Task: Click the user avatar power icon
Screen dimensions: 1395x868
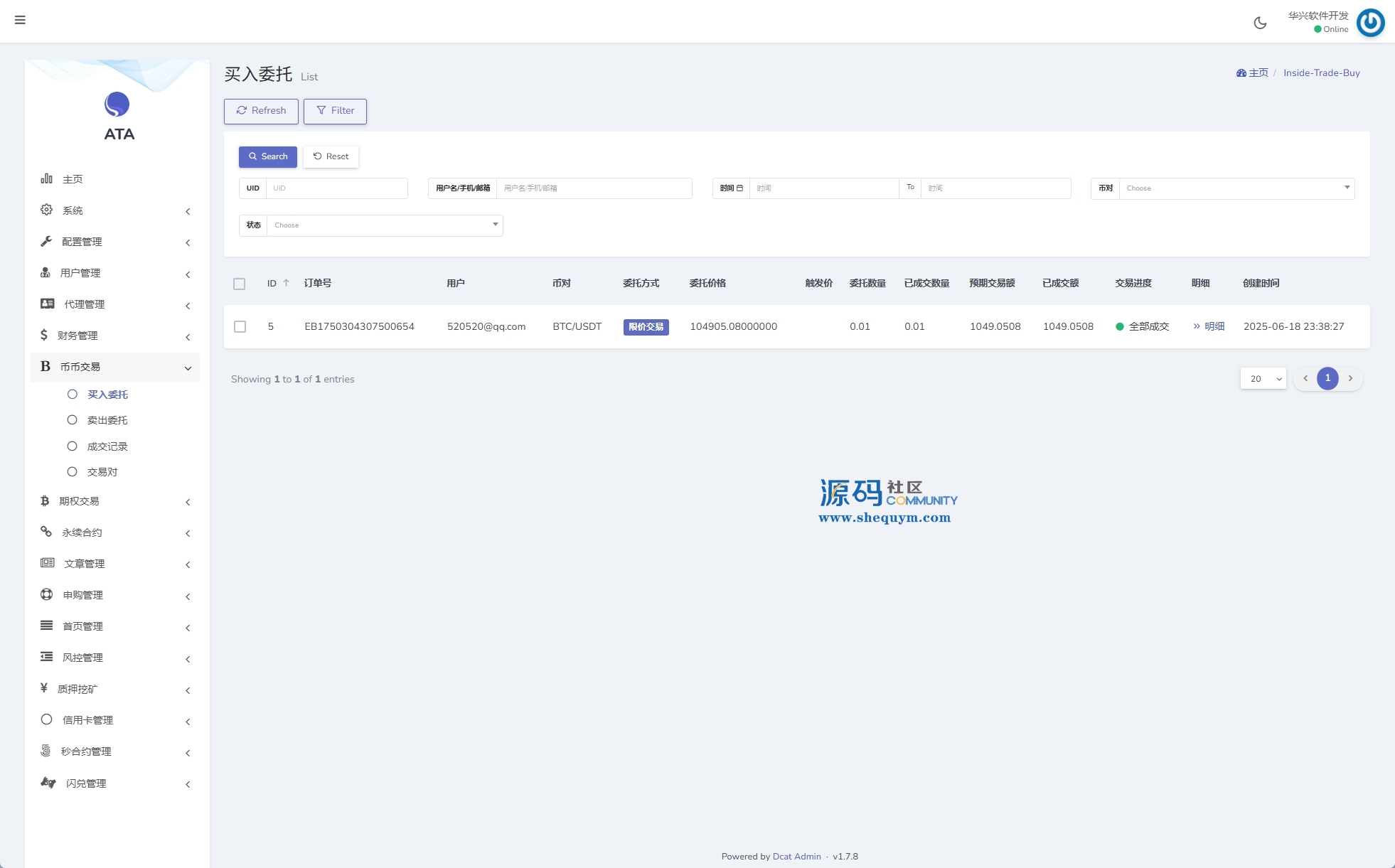Action: coord(1370,23)
